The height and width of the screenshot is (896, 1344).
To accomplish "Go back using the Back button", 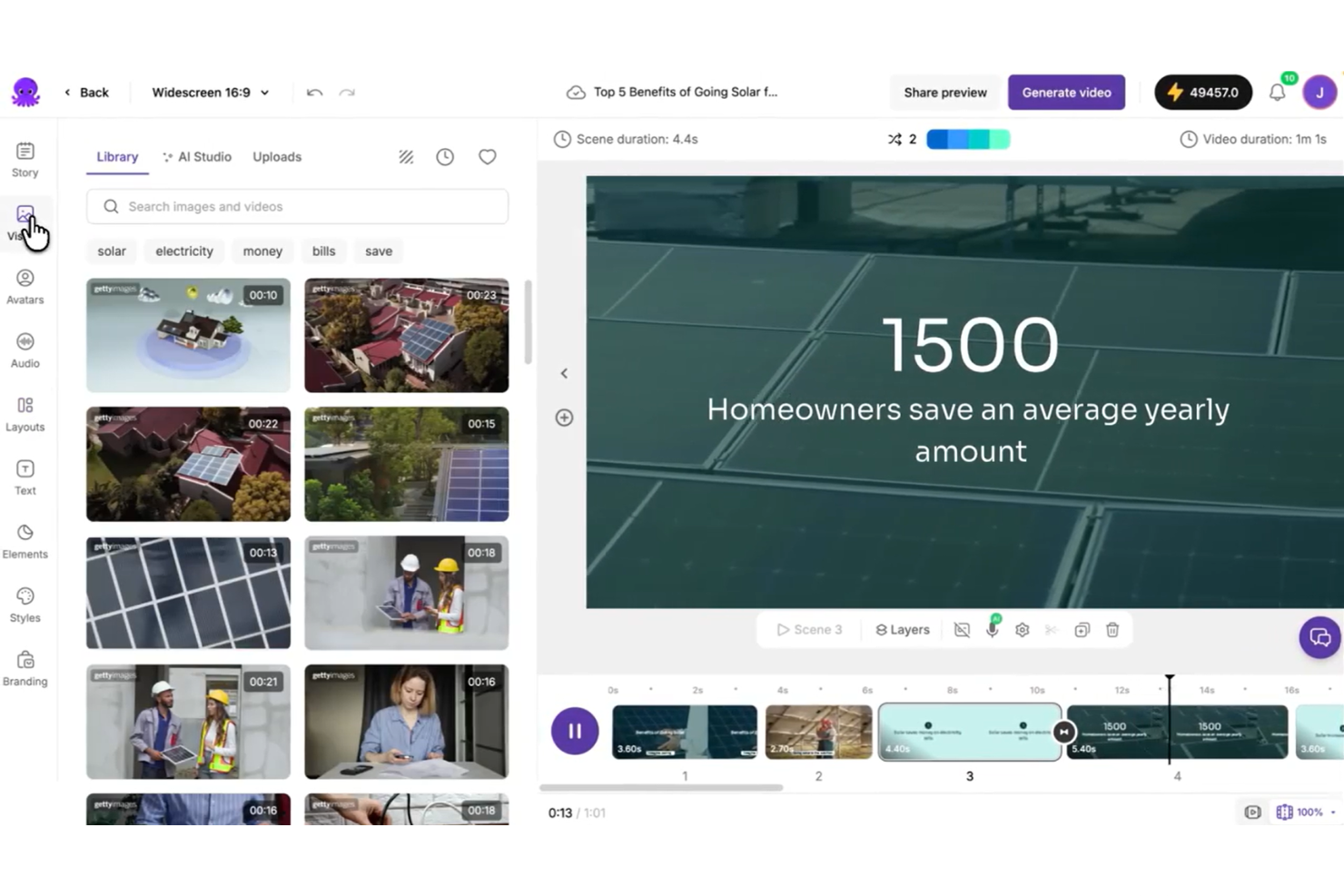I will point(86,93).
